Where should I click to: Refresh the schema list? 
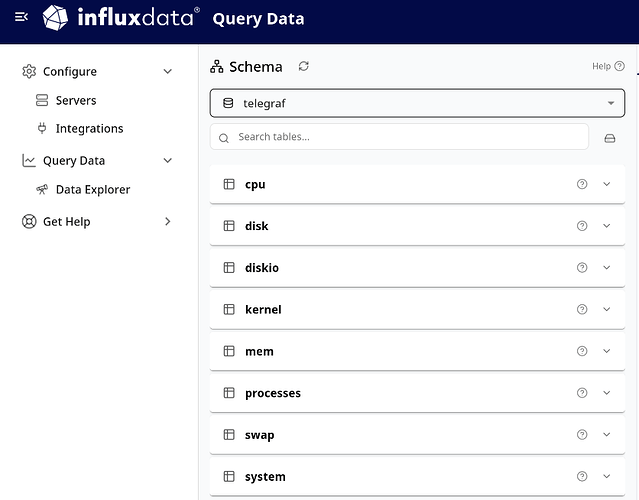click(x=304, y=66)
